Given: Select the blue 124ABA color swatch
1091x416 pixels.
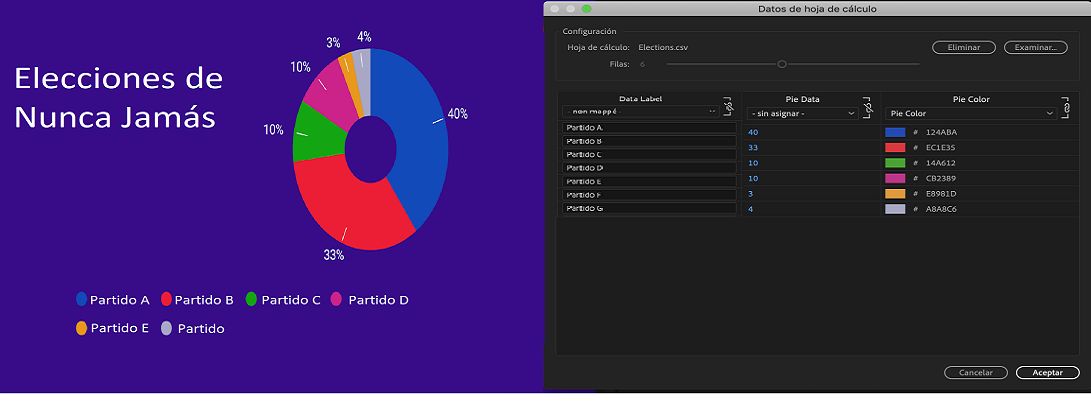Looking at the screenshot, I should (895, 132).
